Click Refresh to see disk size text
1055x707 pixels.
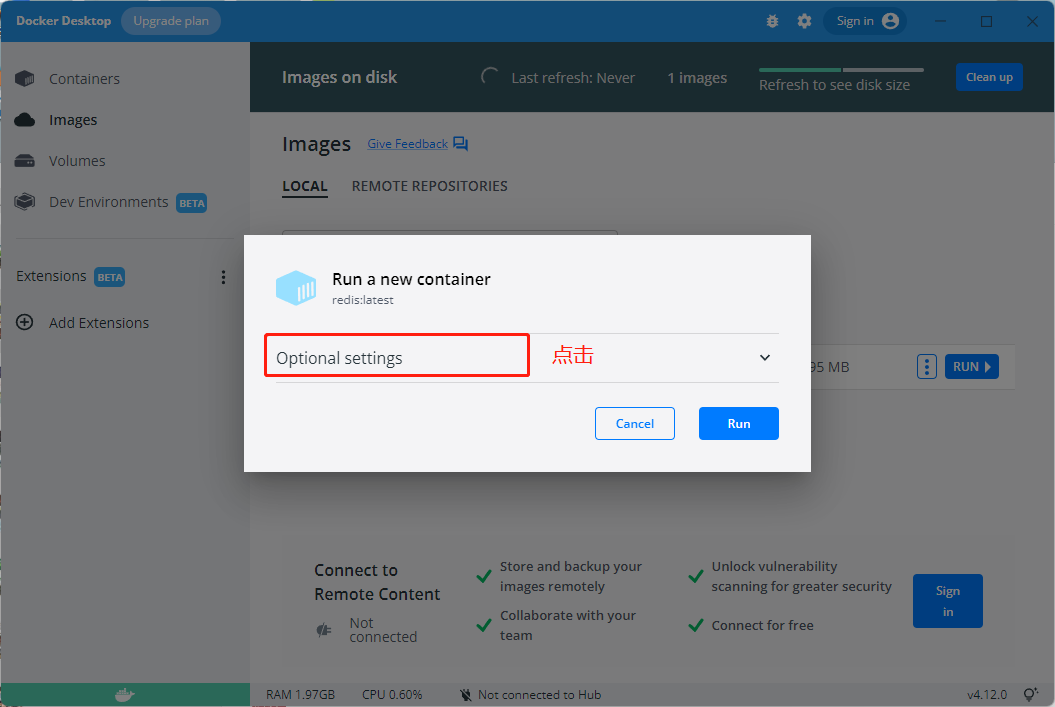tap(834, 85)
